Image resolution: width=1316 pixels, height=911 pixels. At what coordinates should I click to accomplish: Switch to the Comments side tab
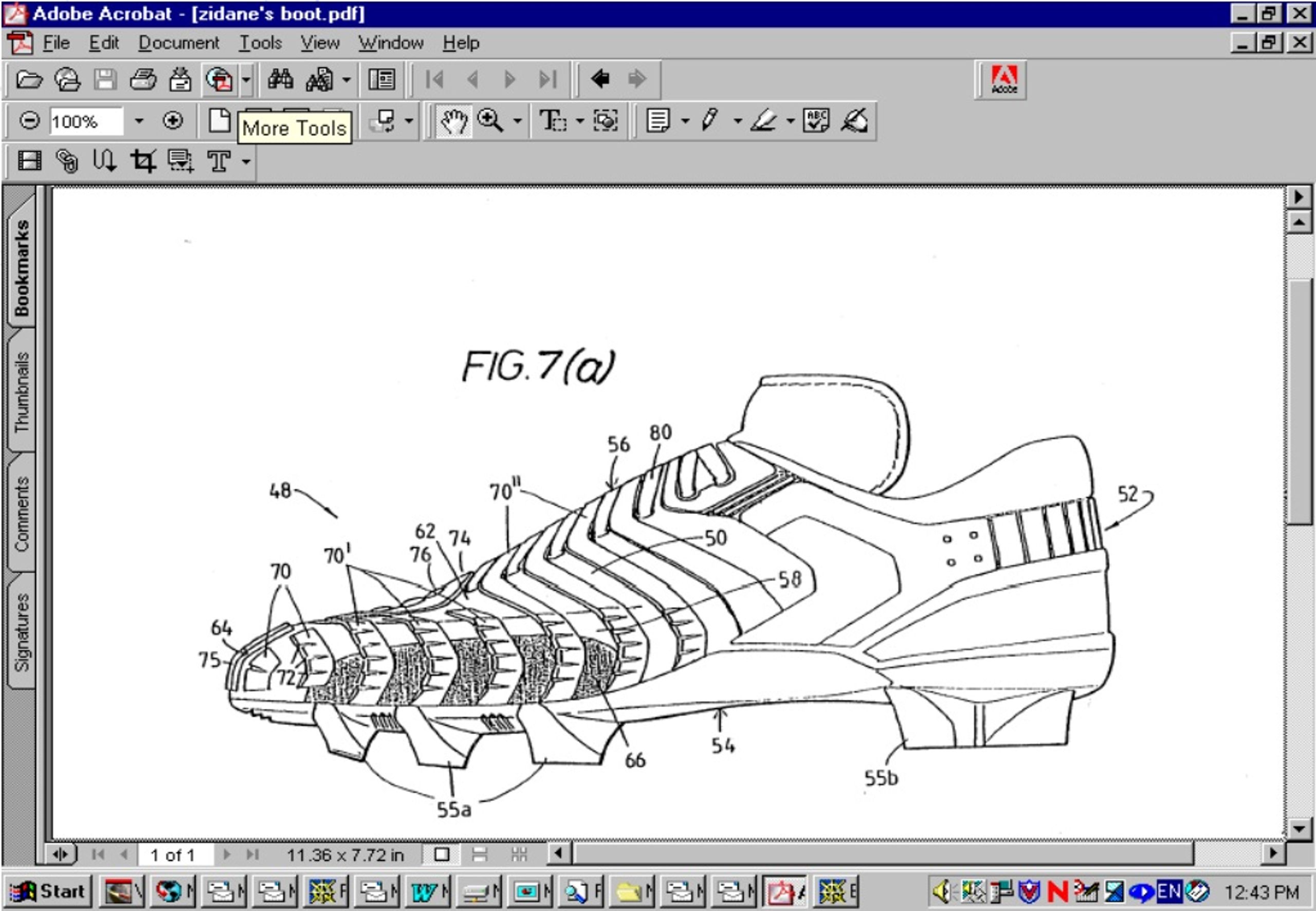21,514
